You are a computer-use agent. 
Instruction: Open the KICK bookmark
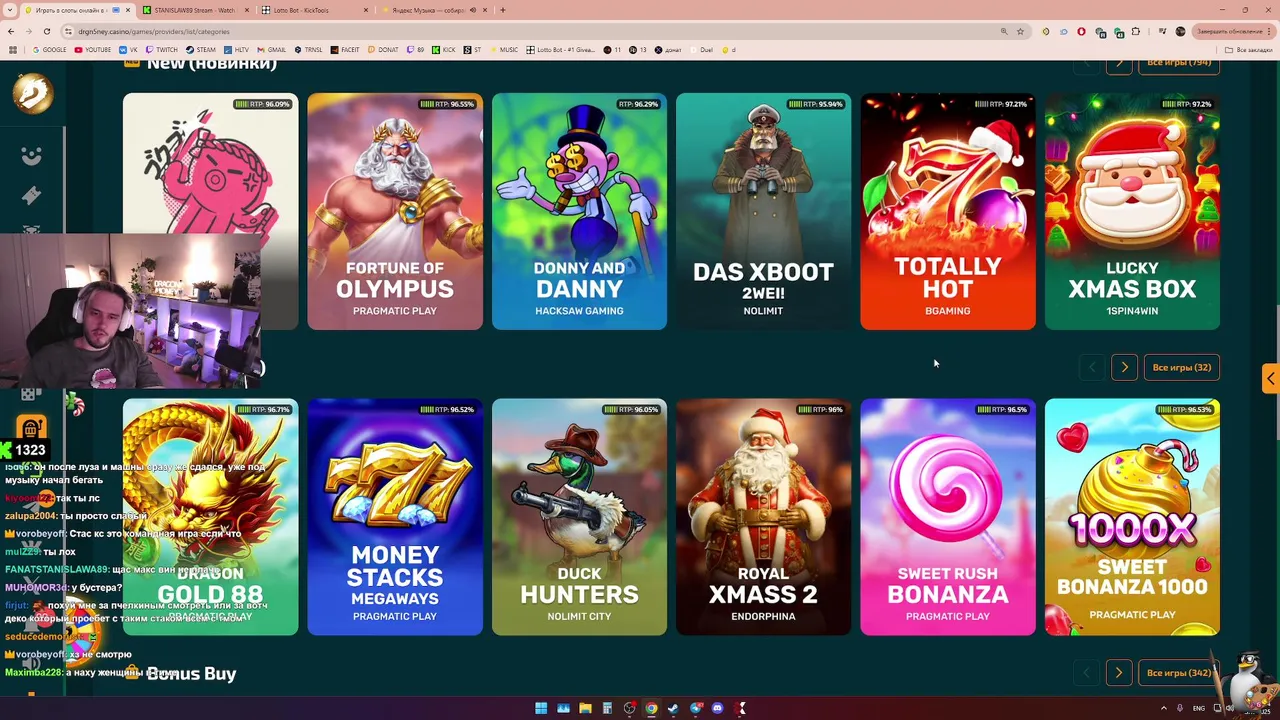tap(444, 50)
